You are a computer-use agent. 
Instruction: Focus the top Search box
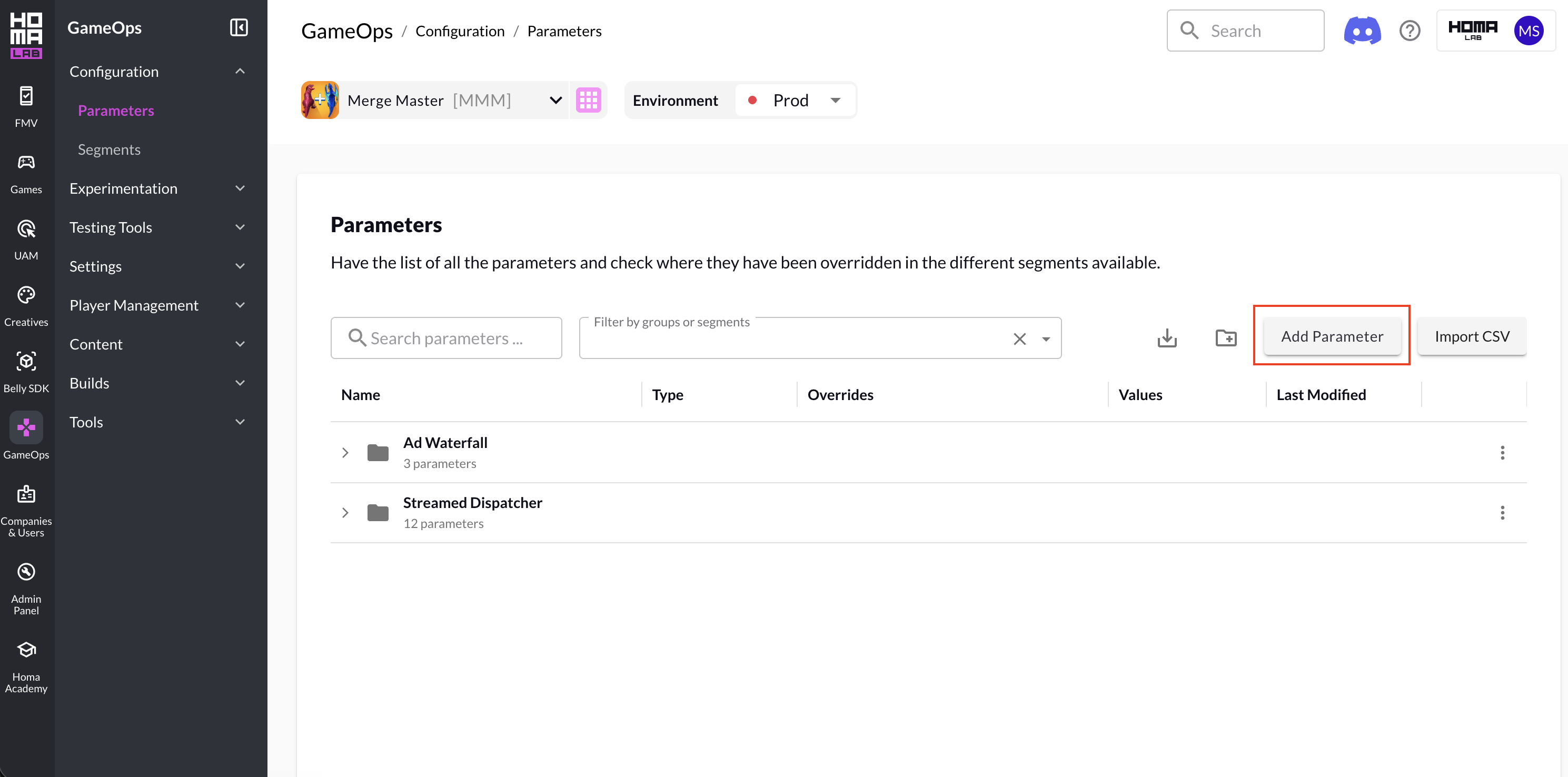point(1245,31)
